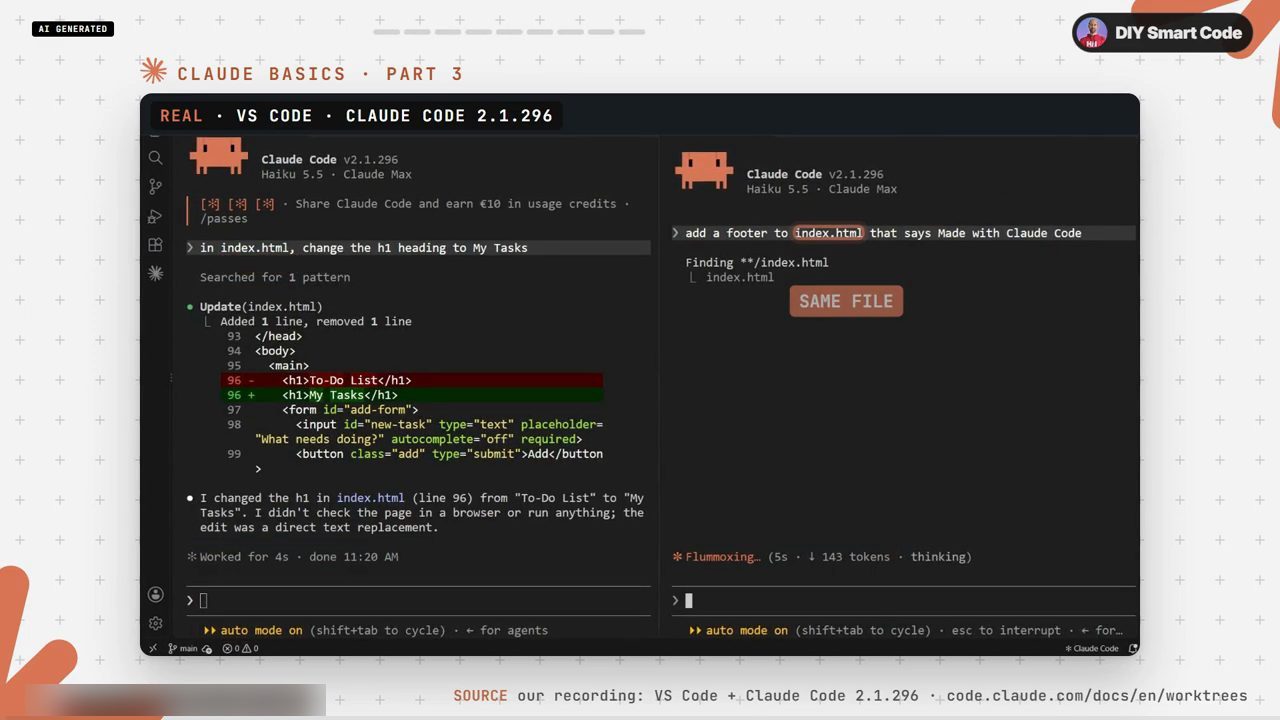Image resolution: width=1280 pixels, height=720 pixels.
Task: Open the Manage settings gear
Action: 155,623
